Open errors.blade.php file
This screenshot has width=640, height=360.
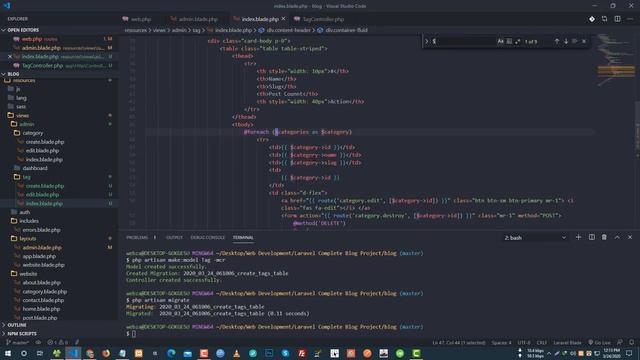[x=41, y=230]
